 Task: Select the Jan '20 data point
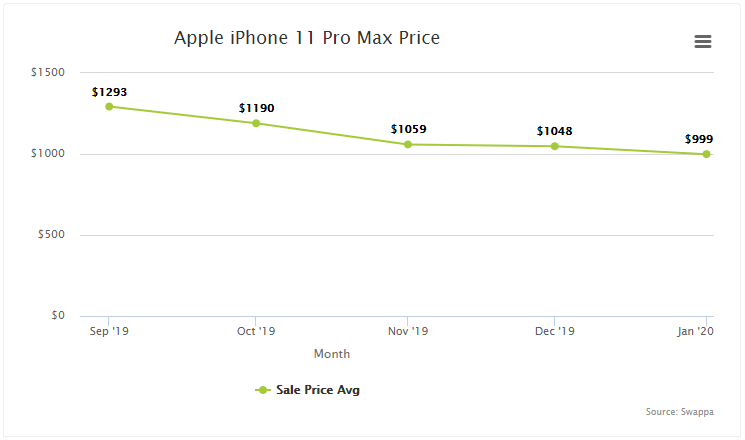(707, 154)
